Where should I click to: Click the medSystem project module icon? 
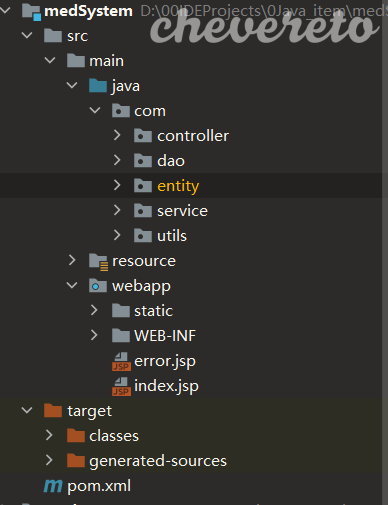pyautogui.click(x=31, y=12)
